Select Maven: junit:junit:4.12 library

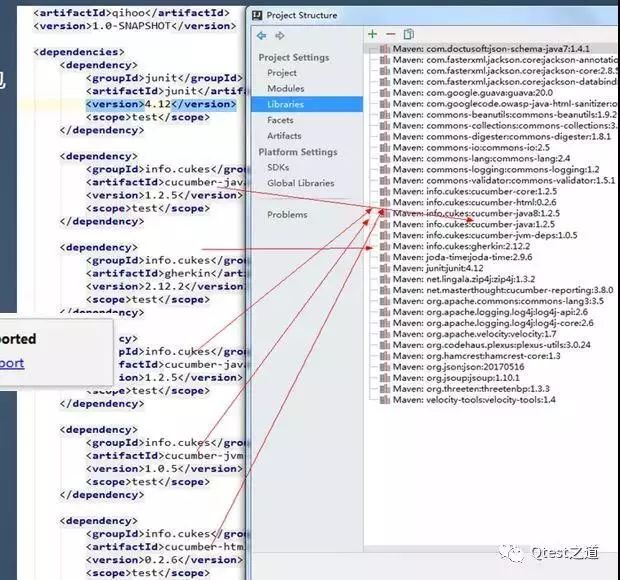[438, 268]
